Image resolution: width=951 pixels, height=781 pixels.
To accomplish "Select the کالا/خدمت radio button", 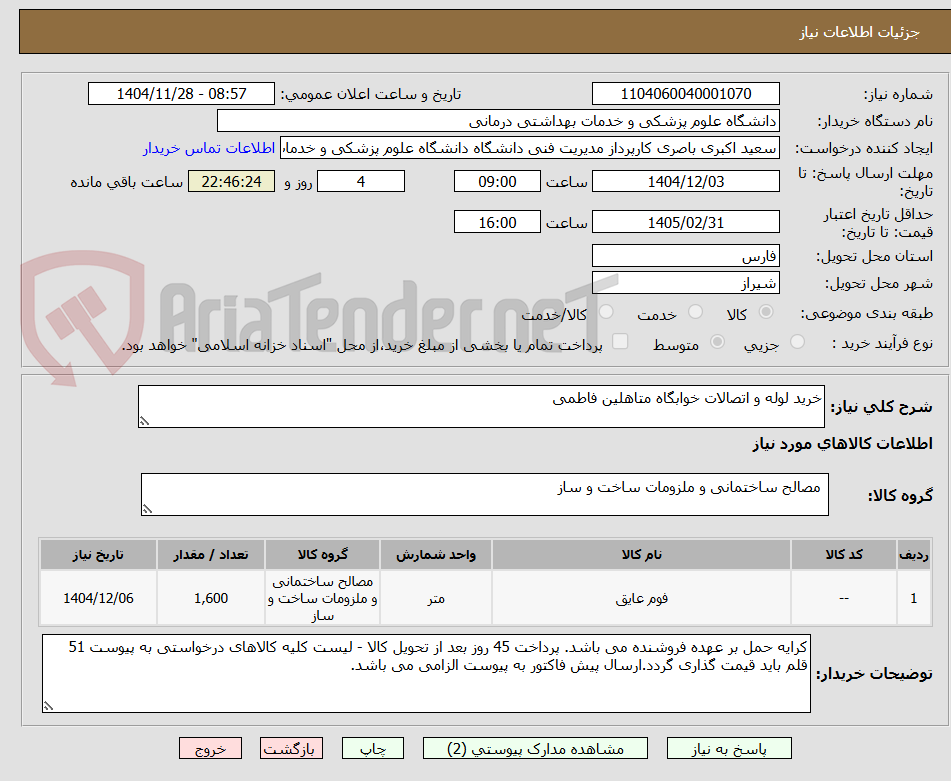I will pos(606,312).
